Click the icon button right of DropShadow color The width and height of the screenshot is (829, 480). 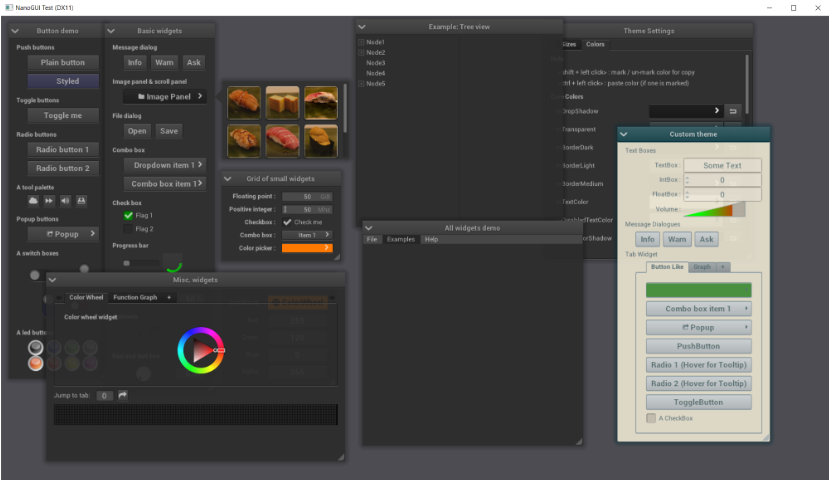click(x=732, y=110)
